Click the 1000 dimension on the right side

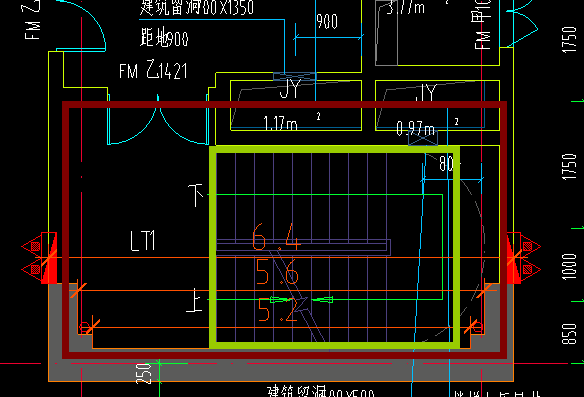coord(569,266)
